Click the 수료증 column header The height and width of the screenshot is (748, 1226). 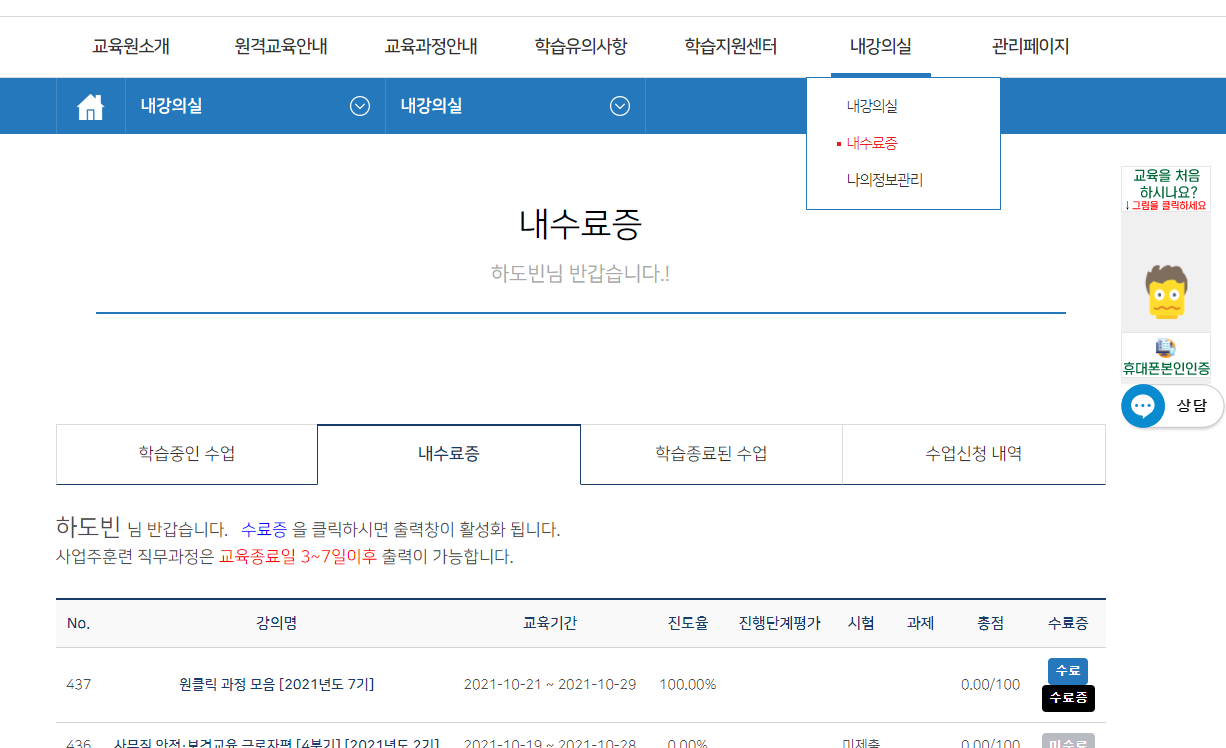pos(1068,623)
